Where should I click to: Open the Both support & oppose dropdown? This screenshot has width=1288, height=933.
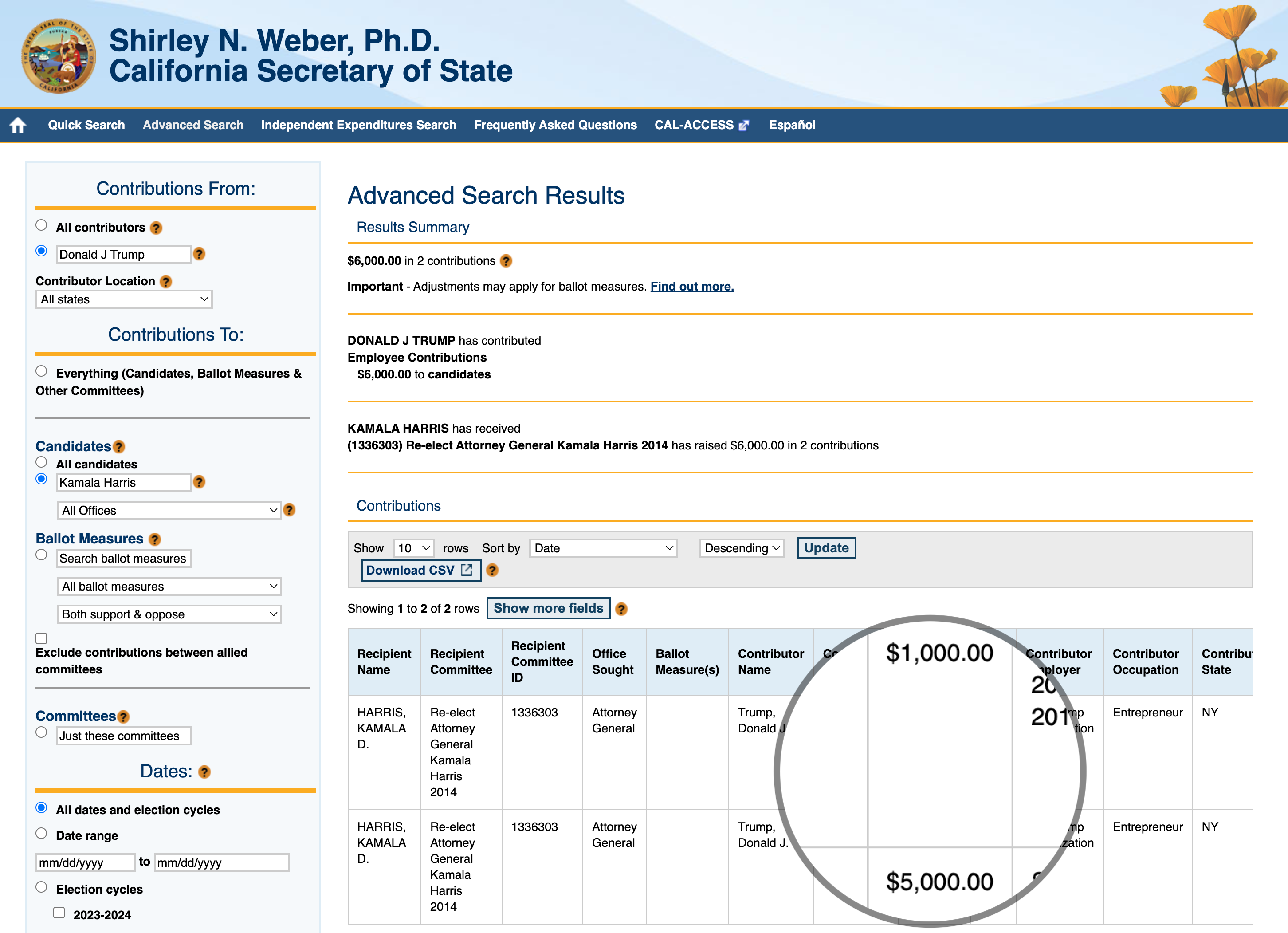[x=169, y=614]
